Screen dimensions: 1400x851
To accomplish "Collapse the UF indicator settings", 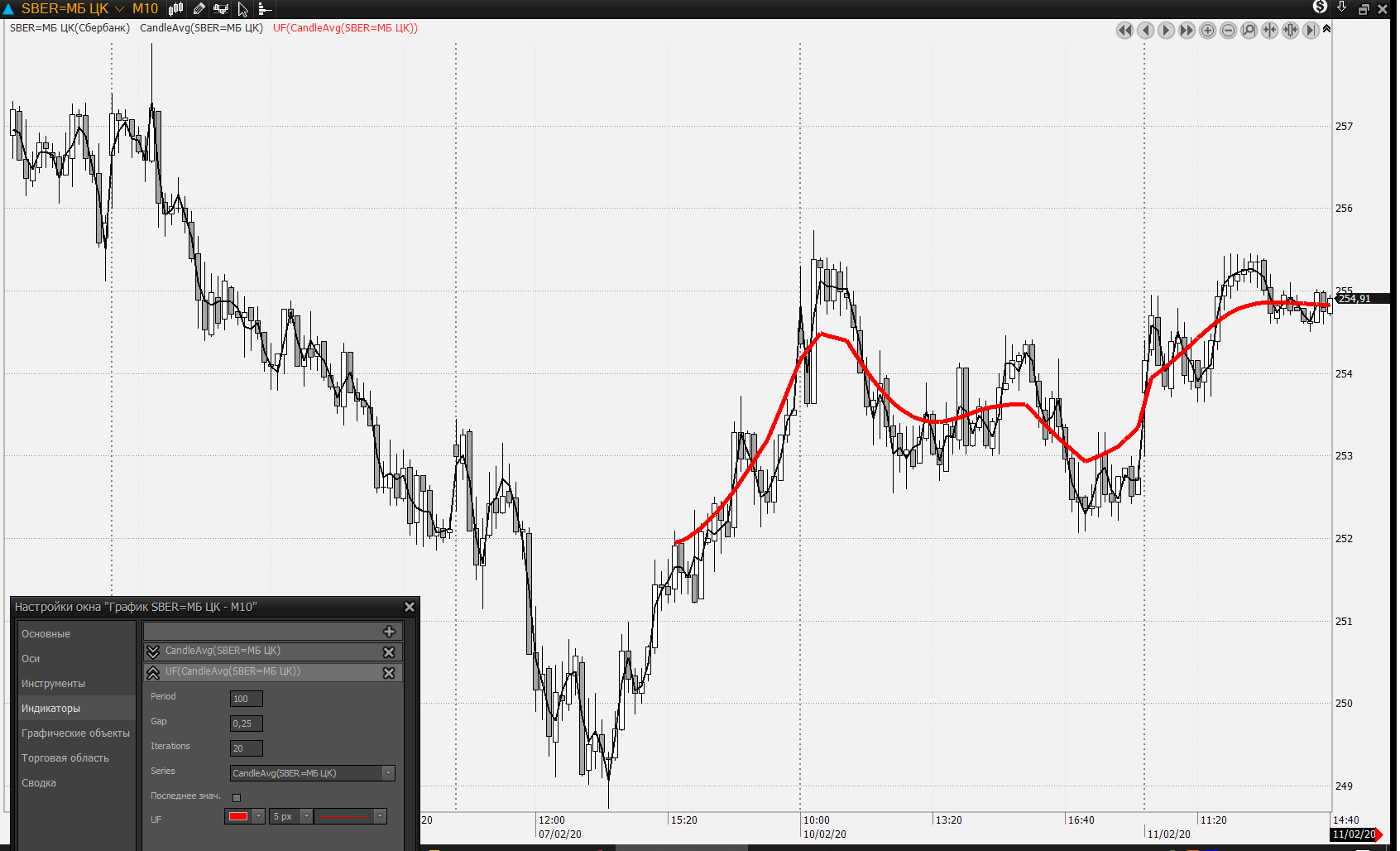I will click(x=153, y=673).
